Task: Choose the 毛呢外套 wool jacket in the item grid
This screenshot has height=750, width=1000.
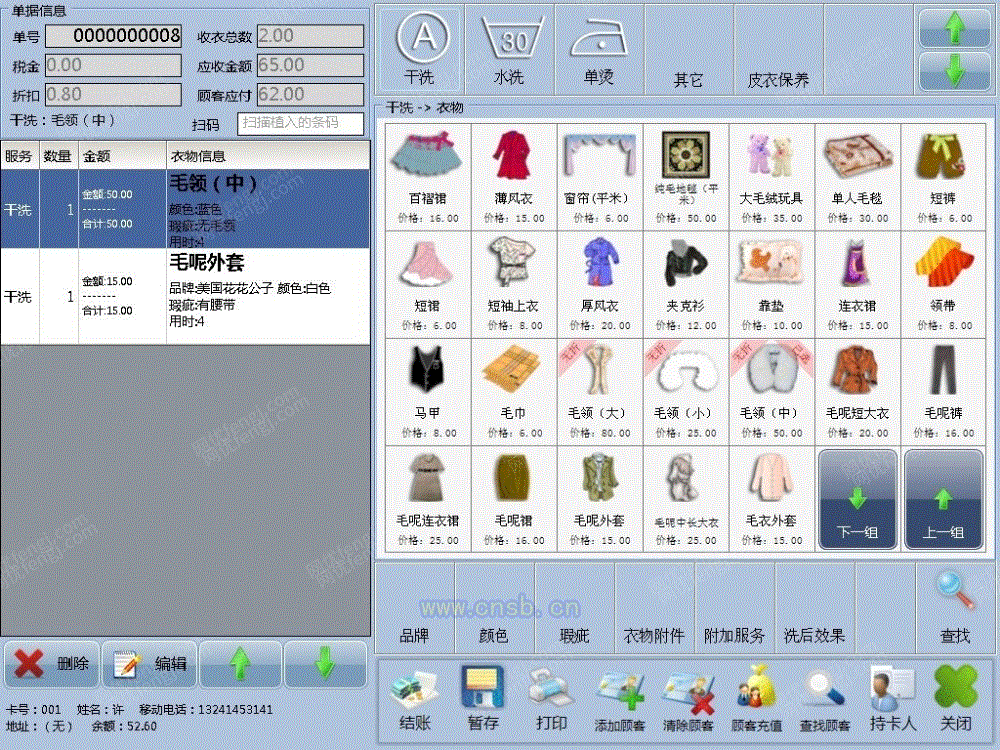Action: (600, 499)
